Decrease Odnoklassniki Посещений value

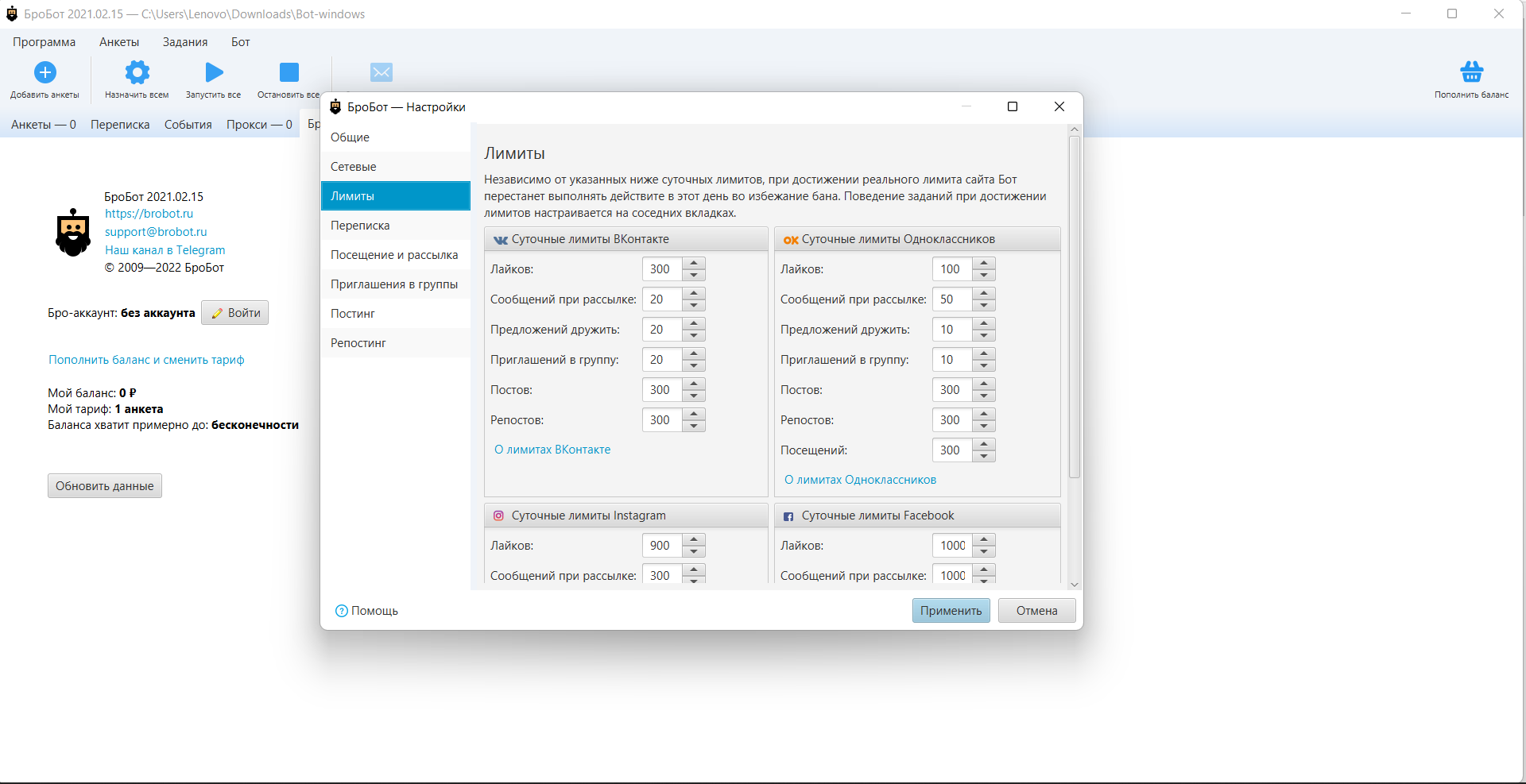(984, 456)
